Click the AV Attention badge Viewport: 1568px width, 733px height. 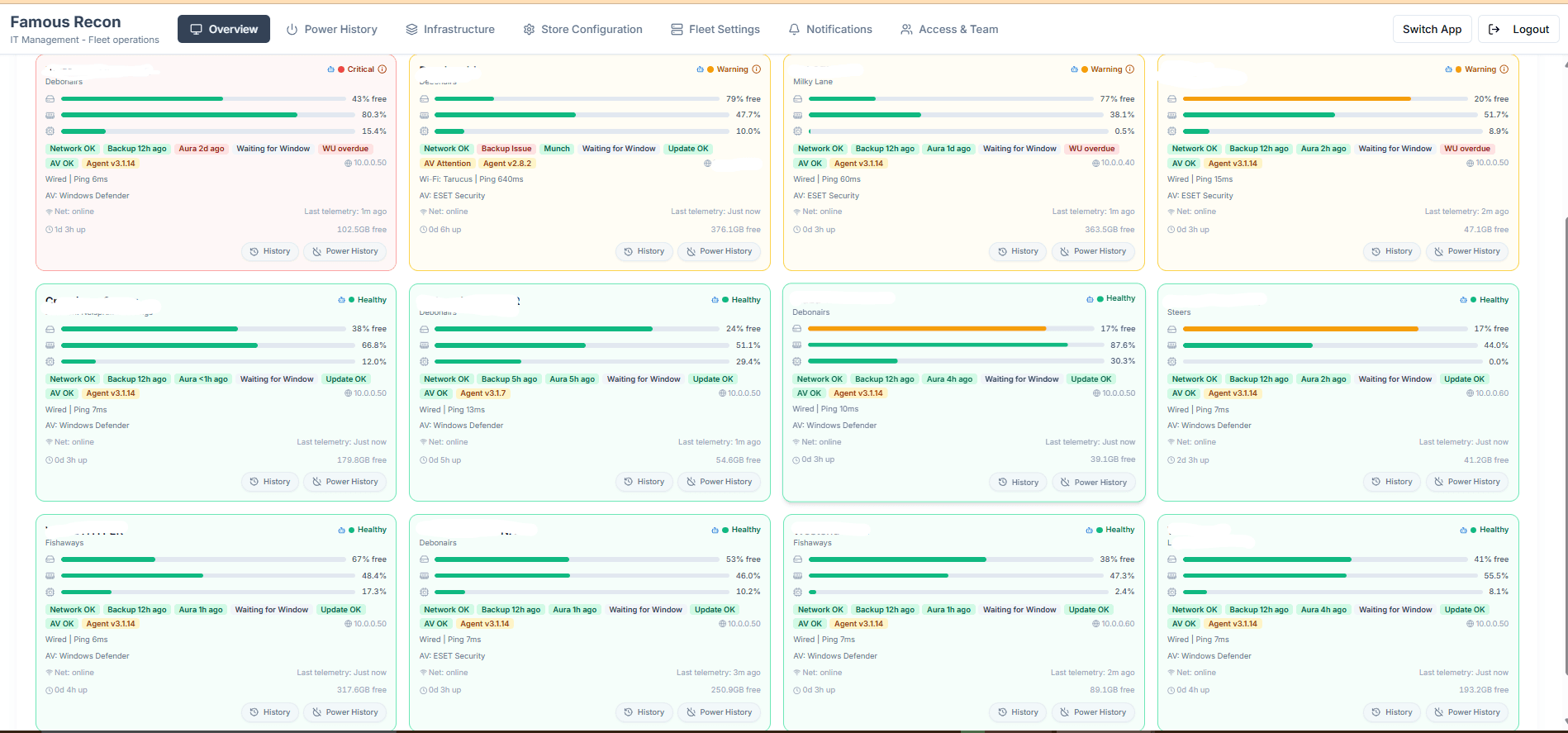(447, 164)
